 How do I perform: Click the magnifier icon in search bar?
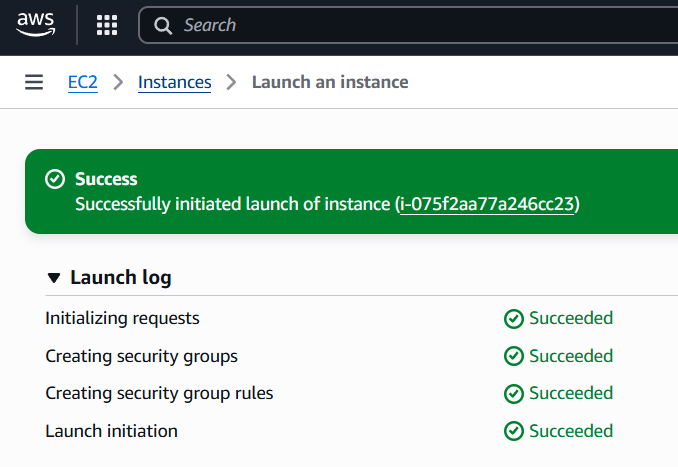pyautogui.click(x=164, y=25)
